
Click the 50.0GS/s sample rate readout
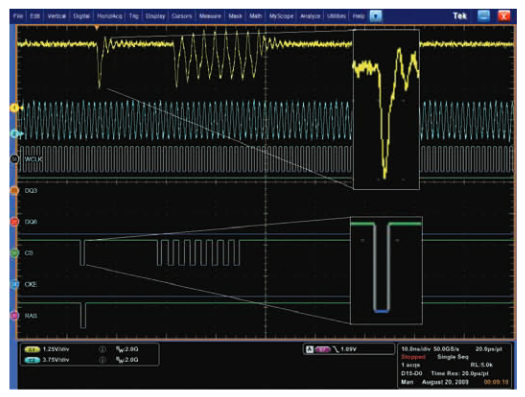coord(446,349)
